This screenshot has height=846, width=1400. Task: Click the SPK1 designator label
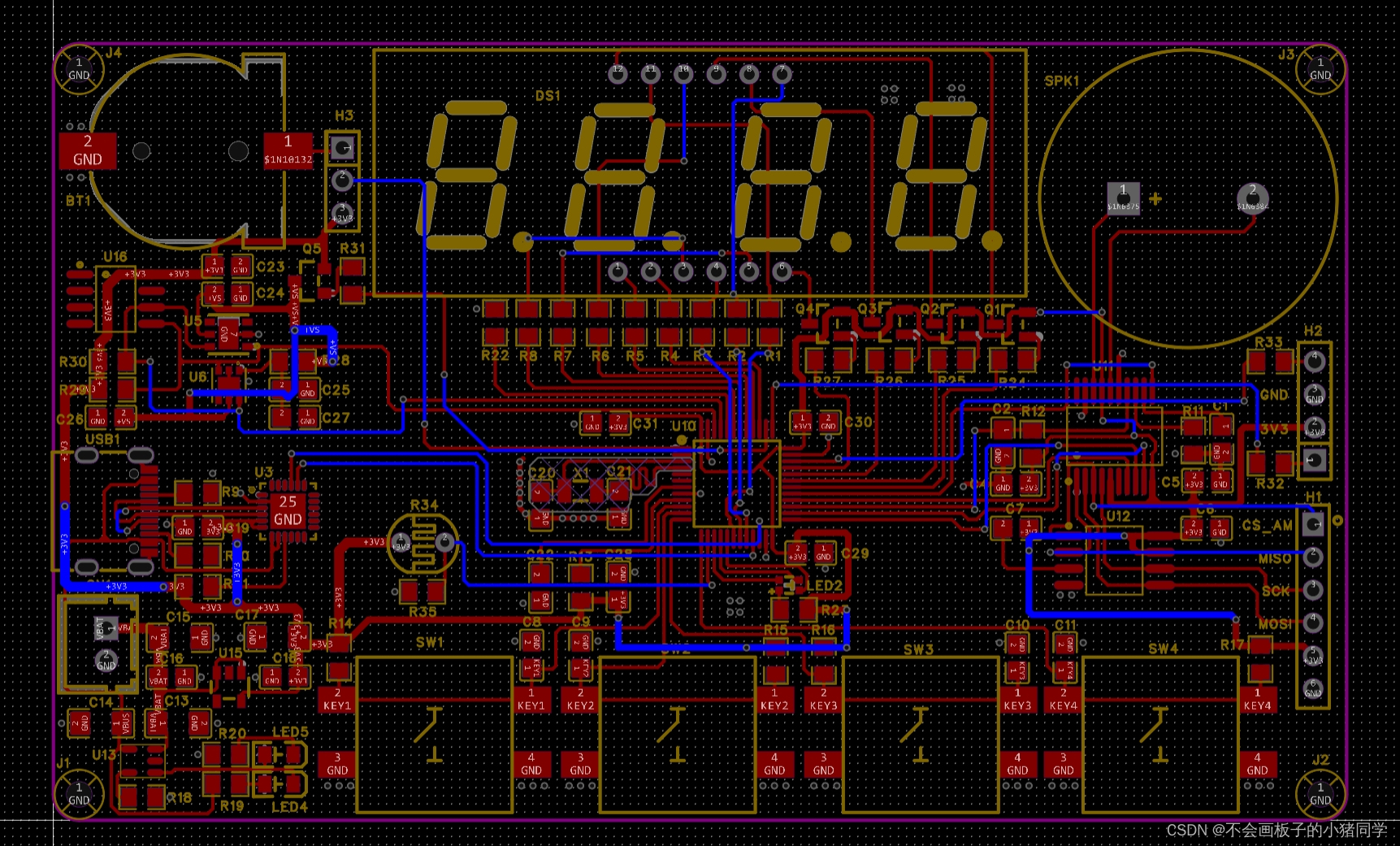pyautogui.click(x=1062, y=81)
